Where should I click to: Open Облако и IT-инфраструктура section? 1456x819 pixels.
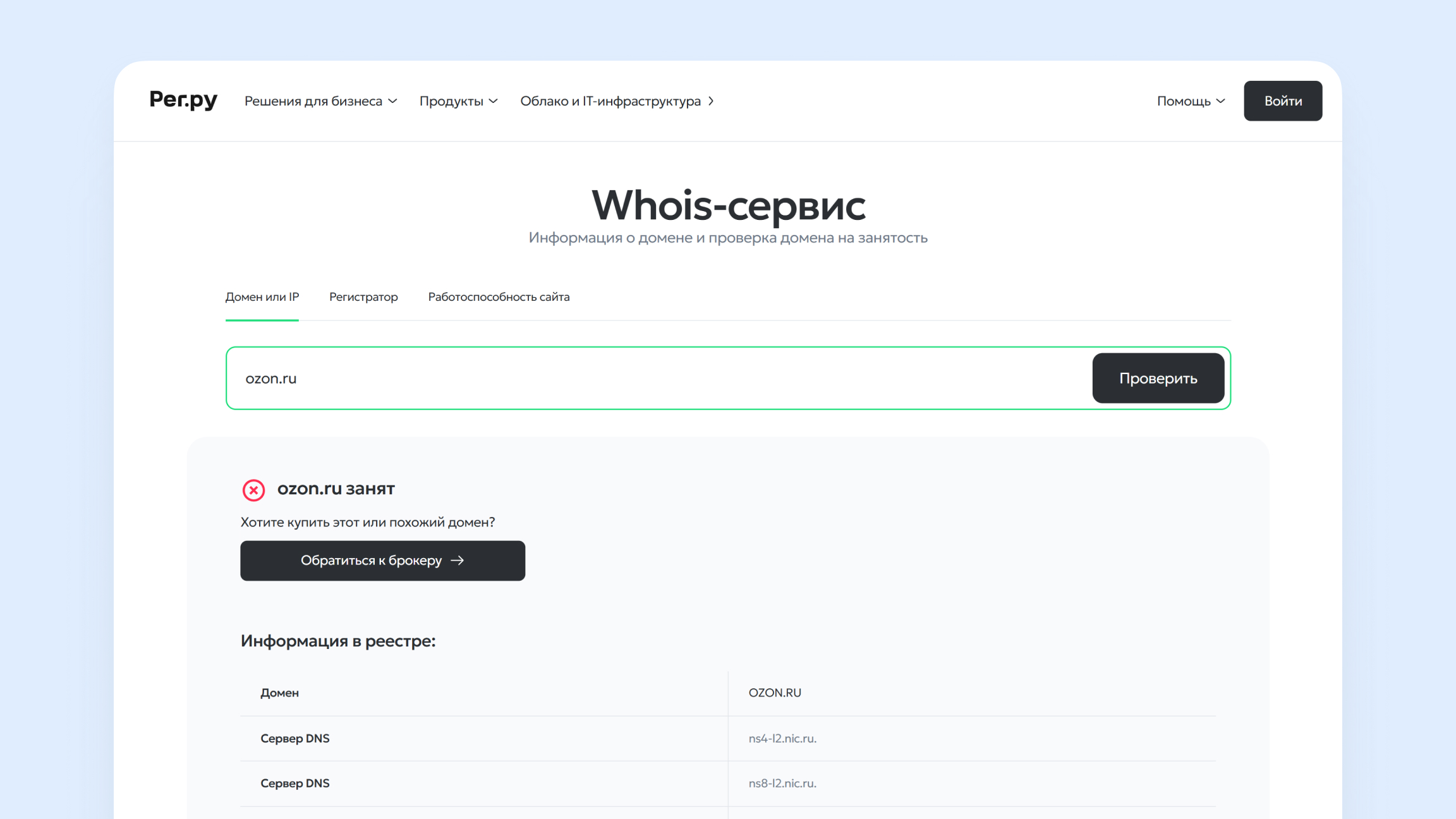pos(617,101)
